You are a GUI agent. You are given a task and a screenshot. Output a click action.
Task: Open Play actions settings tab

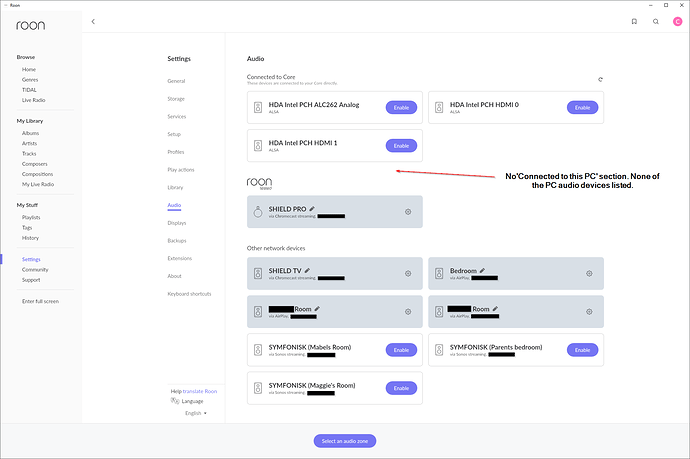tap(181, 170)
